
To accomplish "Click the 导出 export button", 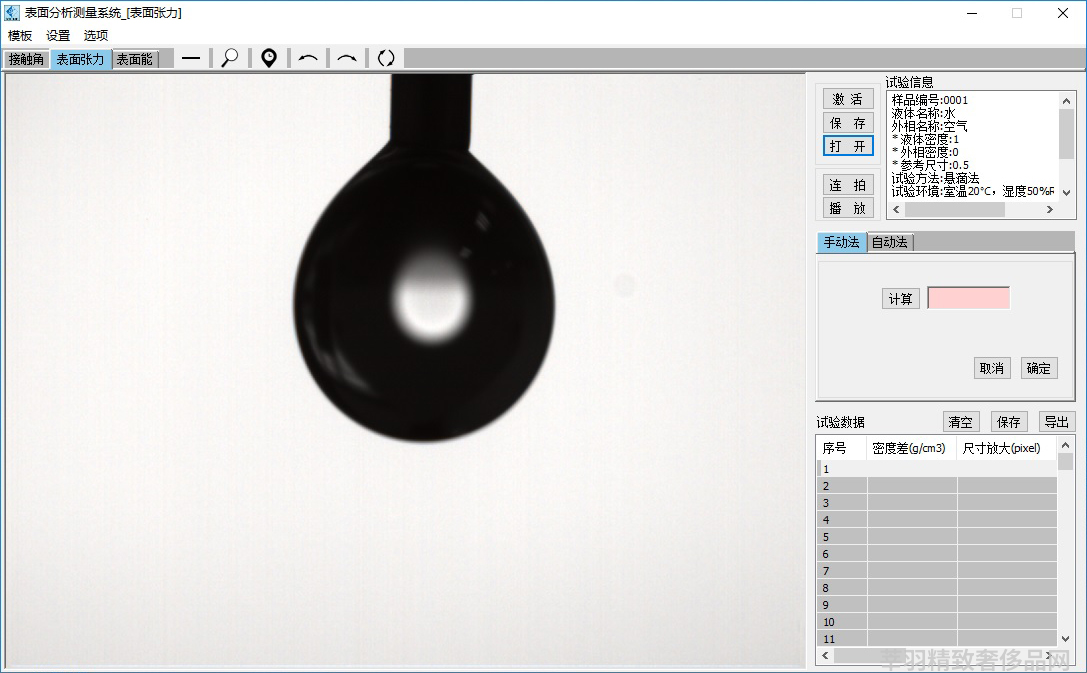I will 1056,421.
